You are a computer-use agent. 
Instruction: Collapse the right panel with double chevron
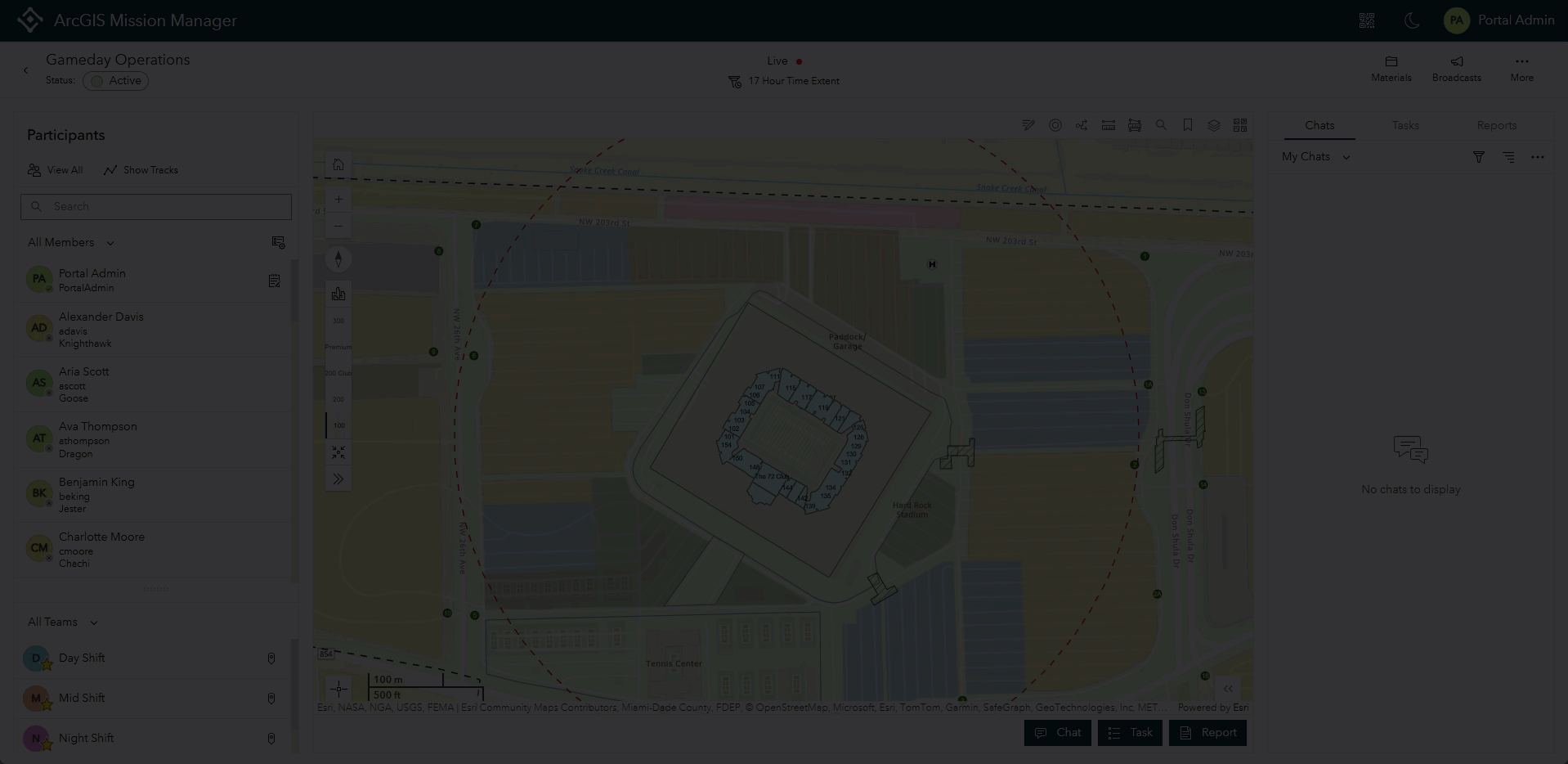1228,689
